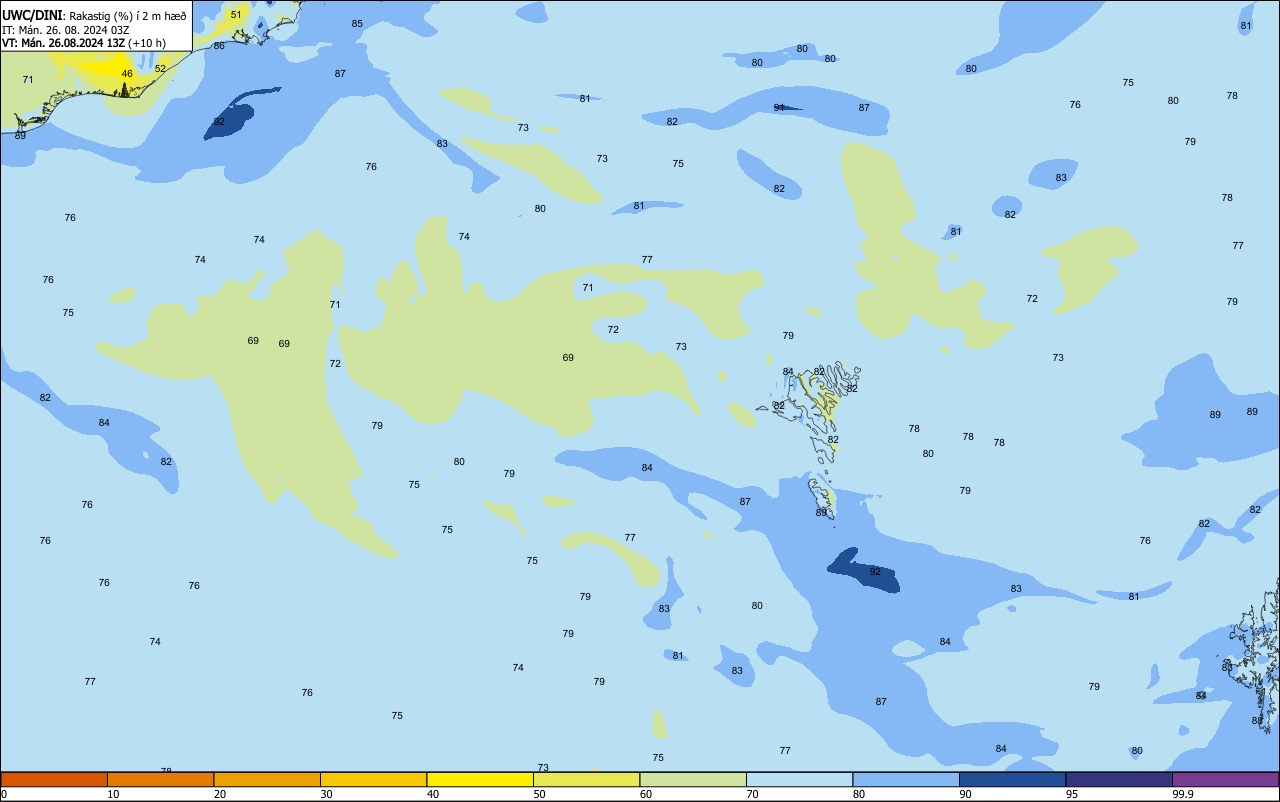Select the 85 humidity value at top
This screenshot has width=1280, height=802.
point(357,23)
